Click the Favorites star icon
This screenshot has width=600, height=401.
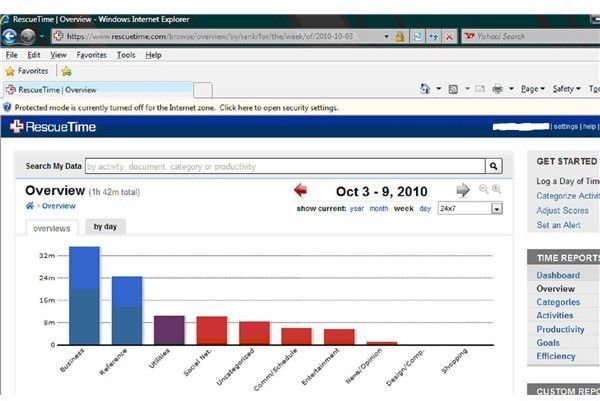coord(10,71)
